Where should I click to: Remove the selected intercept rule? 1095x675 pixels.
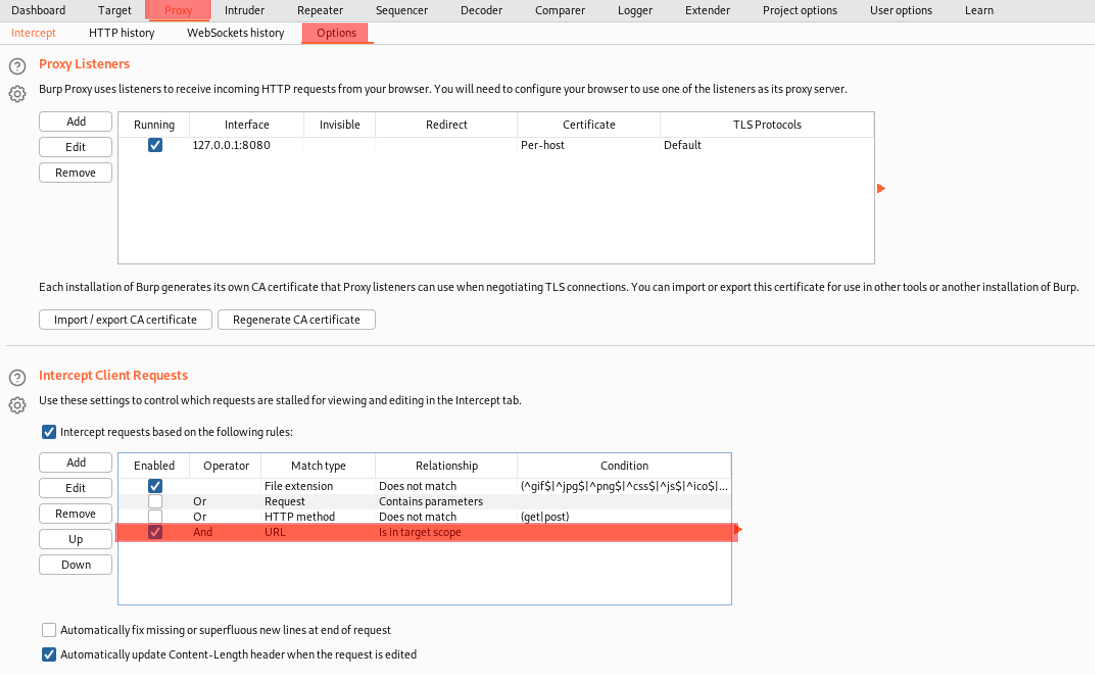(75, 514)
